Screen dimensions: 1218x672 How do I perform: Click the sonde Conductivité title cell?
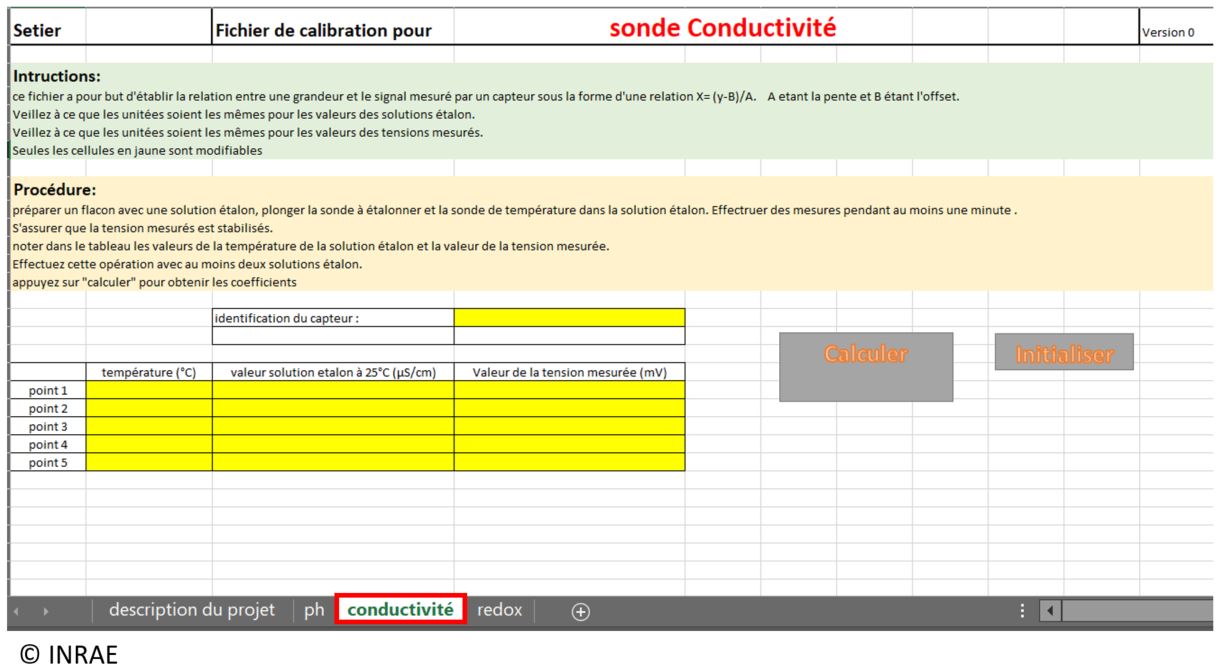[x=720, y=30]
